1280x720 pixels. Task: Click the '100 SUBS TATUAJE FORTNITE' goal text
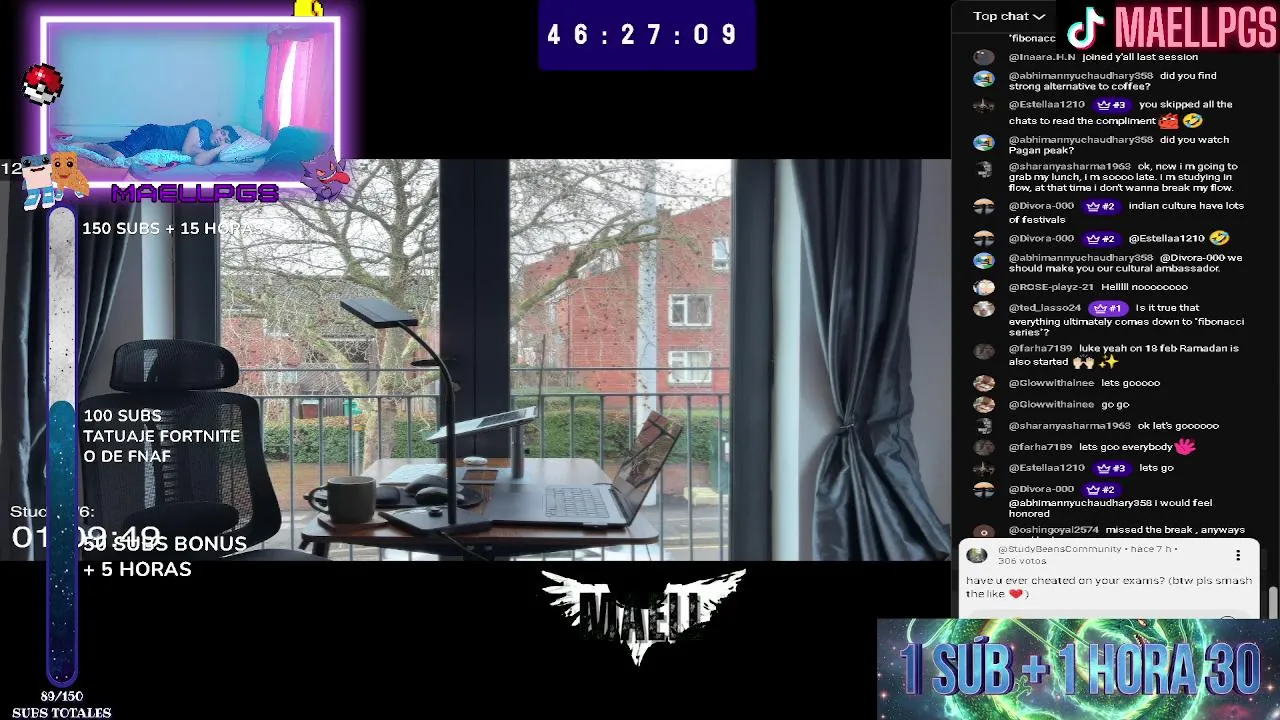[161, 436]
